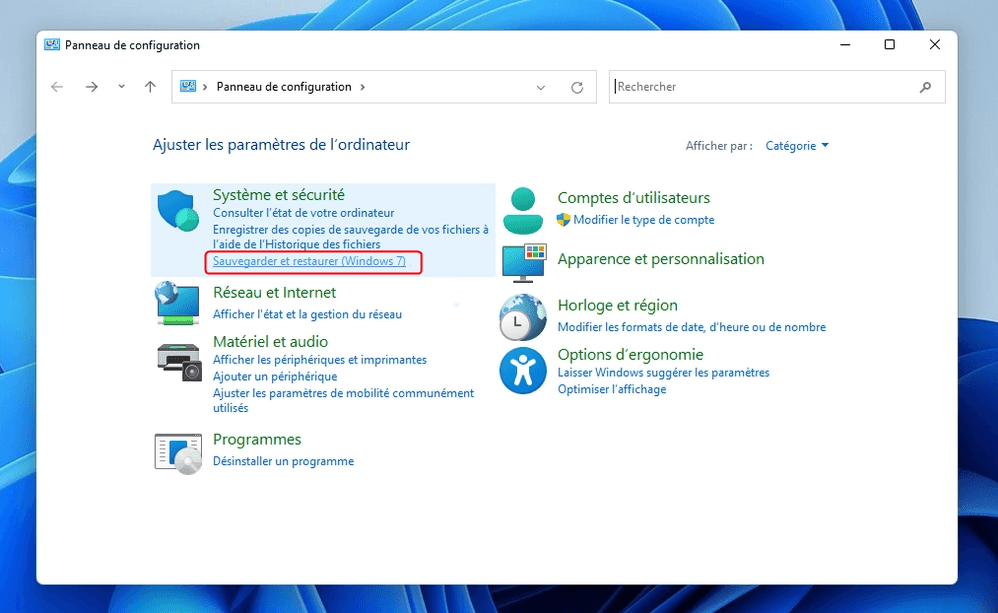
Task: Click Afficher l'état et la gestion du réseau
Action: (307, 314)
